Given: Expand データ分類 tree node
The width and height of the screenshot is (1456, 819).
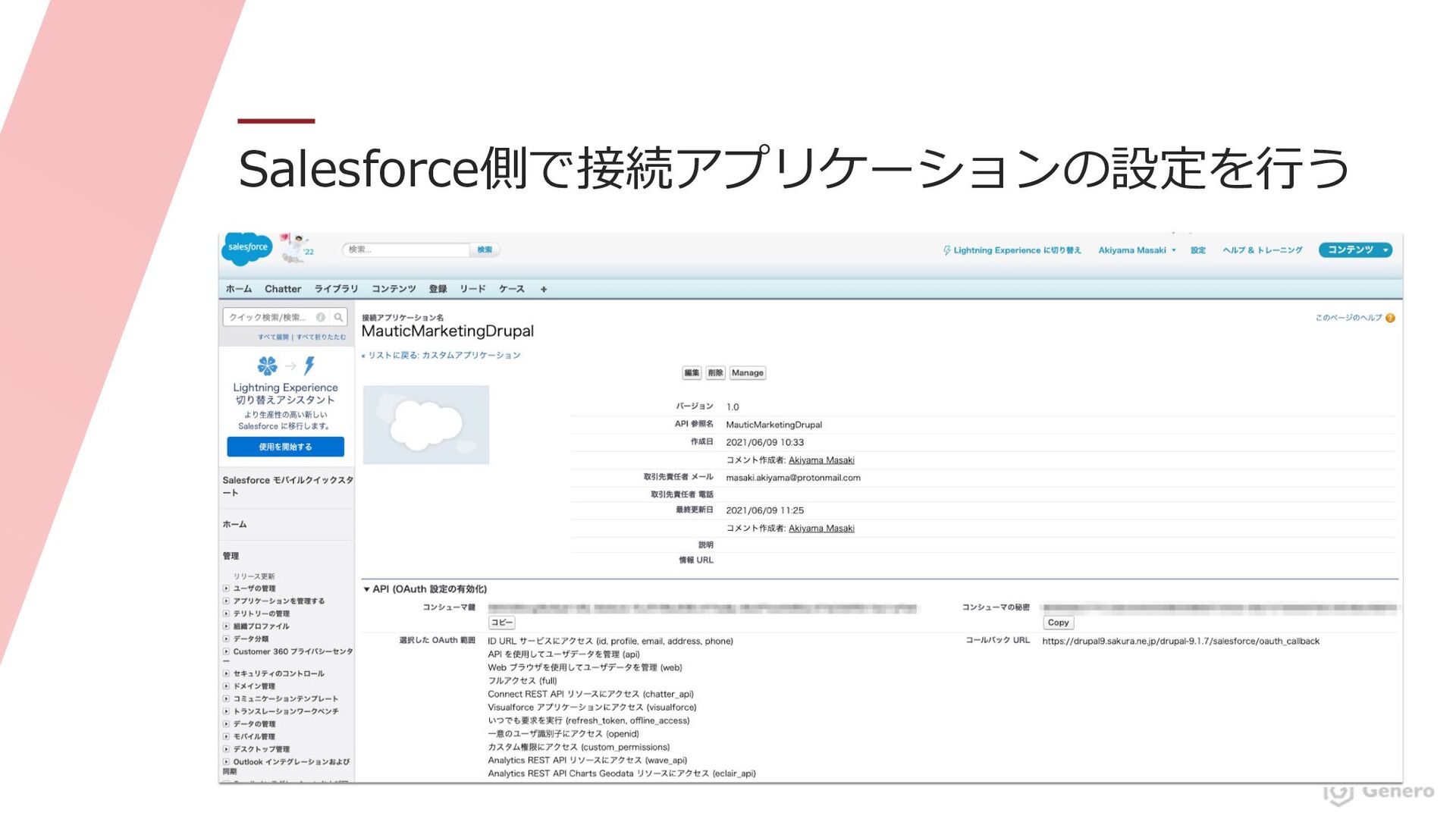Looking at the screenshot, I should tap(226, 639).
